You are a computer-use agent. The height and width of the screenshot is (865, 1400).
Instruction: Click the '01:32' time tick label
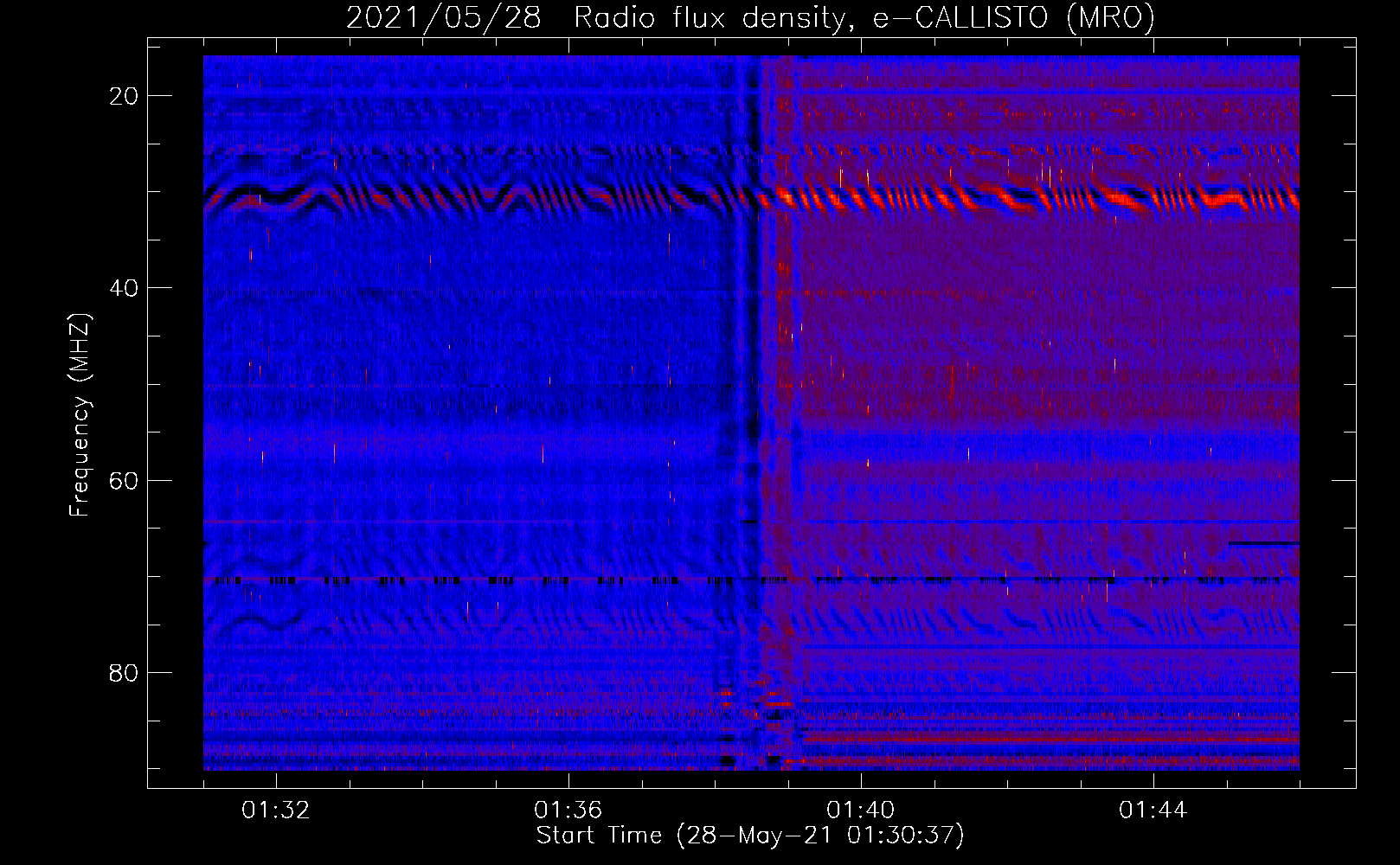tap(276, 811)
